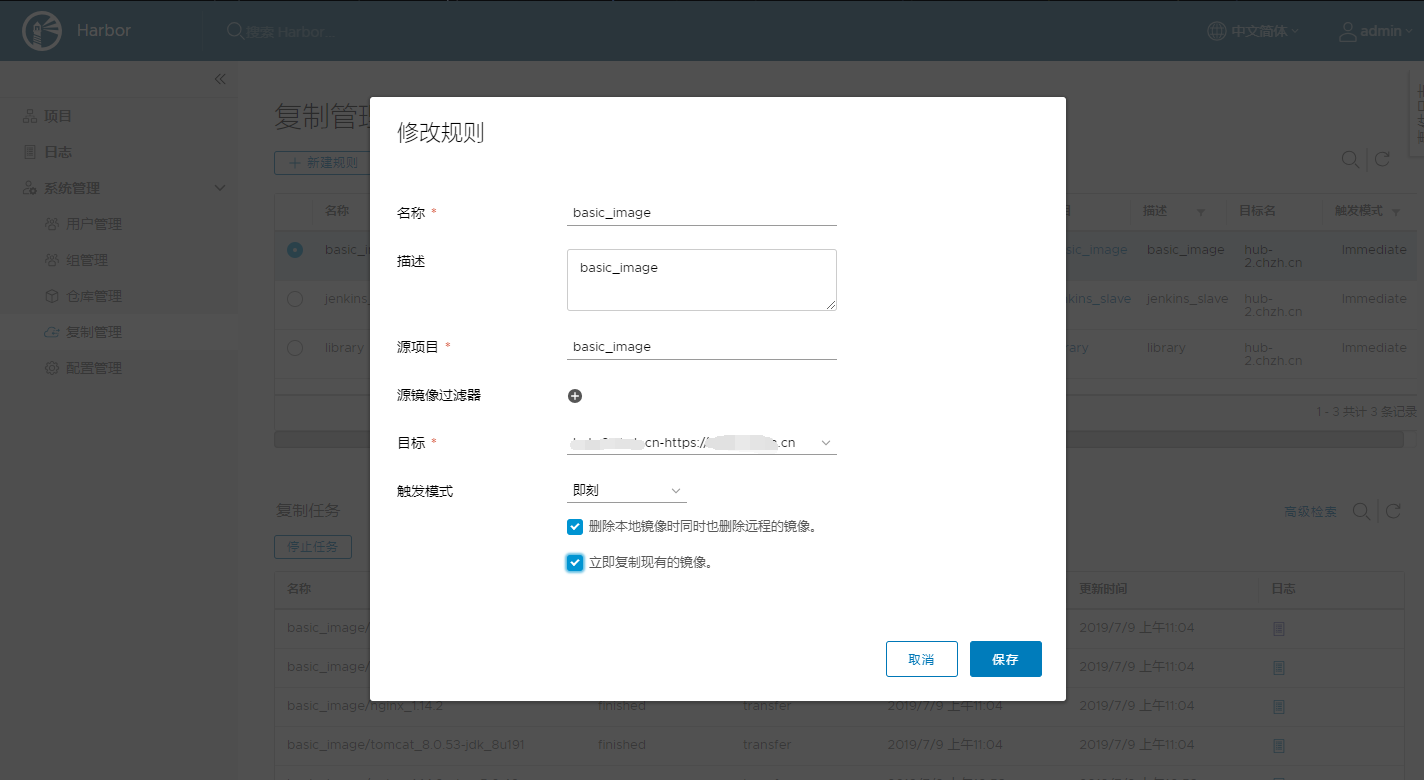Click the search magnifier in header

235,31
